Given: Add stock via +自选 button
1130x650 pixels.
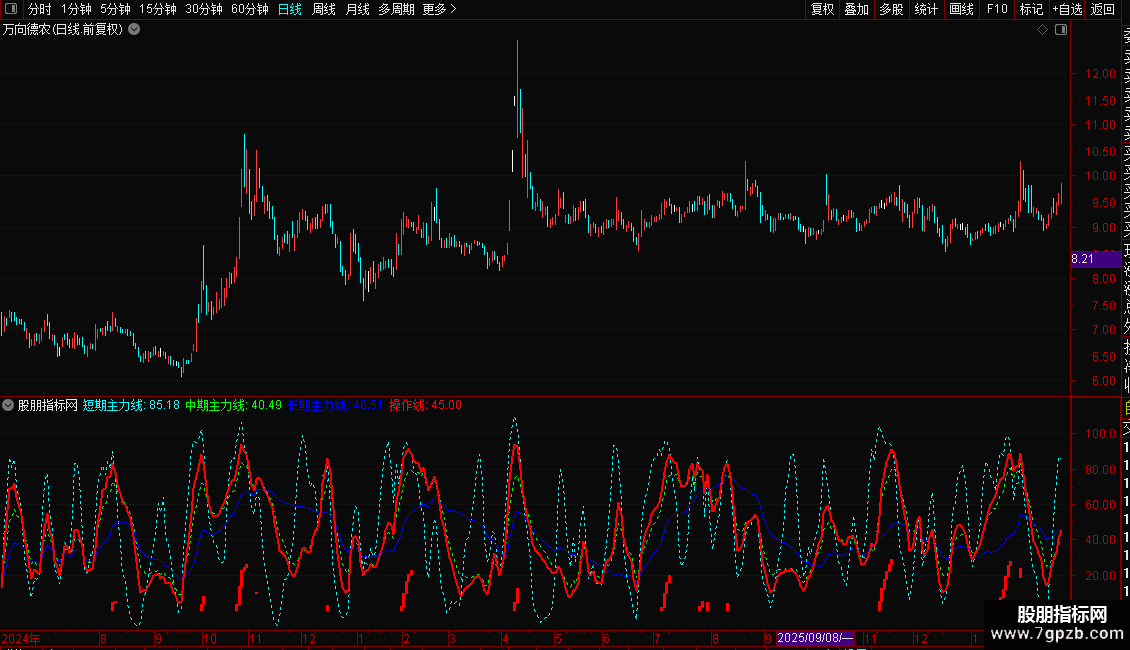Looking at the screenshot, I should pos(1067,9).
